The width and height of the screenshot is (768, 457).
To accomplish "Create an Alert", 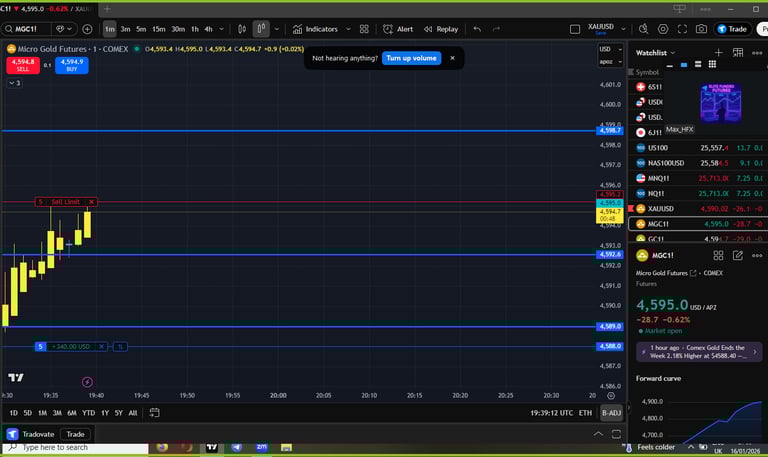I will 398,29.
